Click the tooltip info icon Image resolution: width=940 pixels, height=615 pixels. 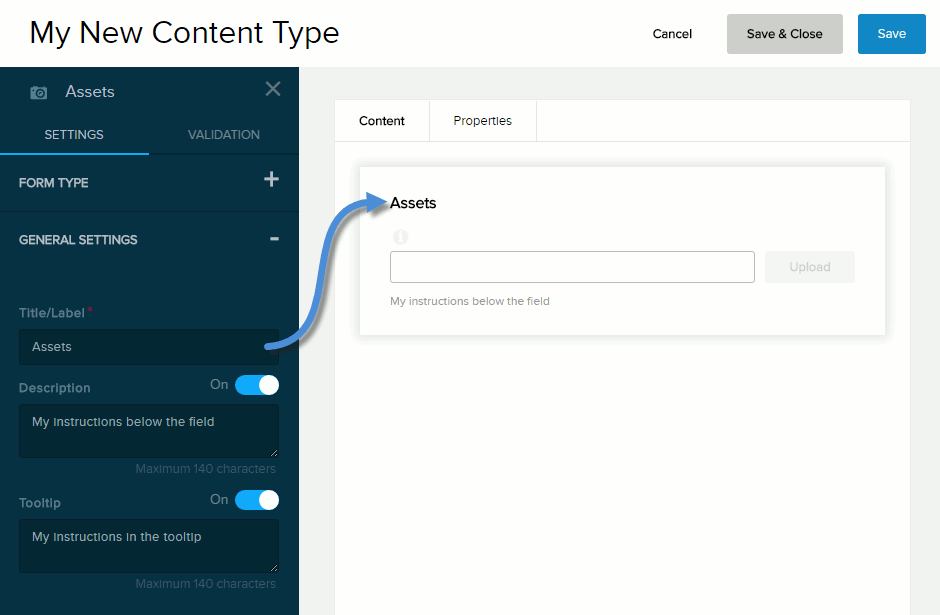tap(401, 237)
